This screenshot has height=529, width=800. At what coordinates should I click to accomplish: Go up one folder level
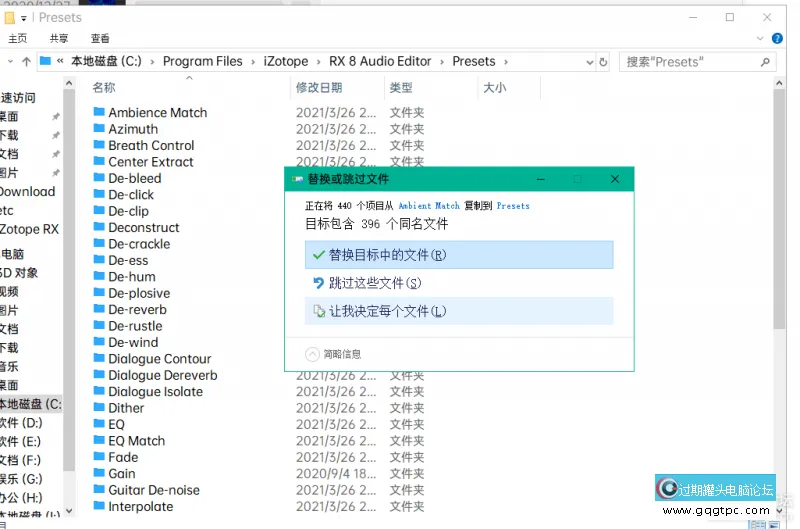(26, 62)
